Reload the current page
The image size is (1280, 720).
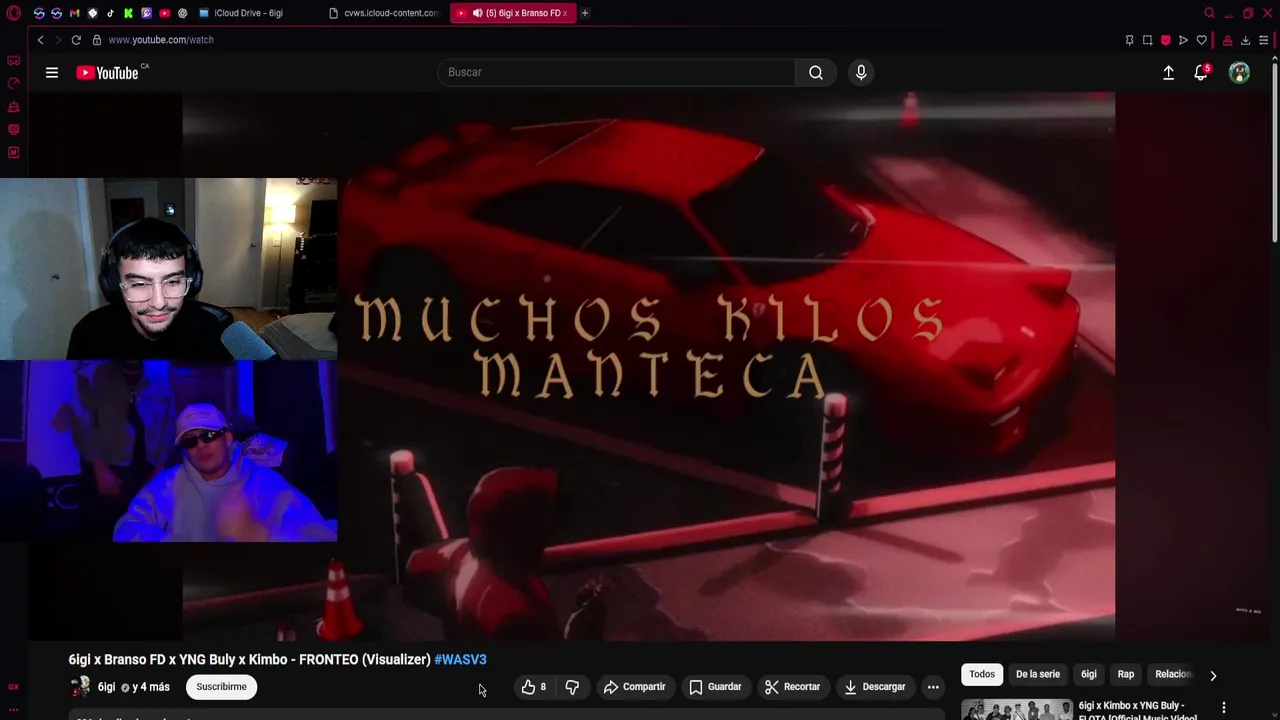[76, 40]
